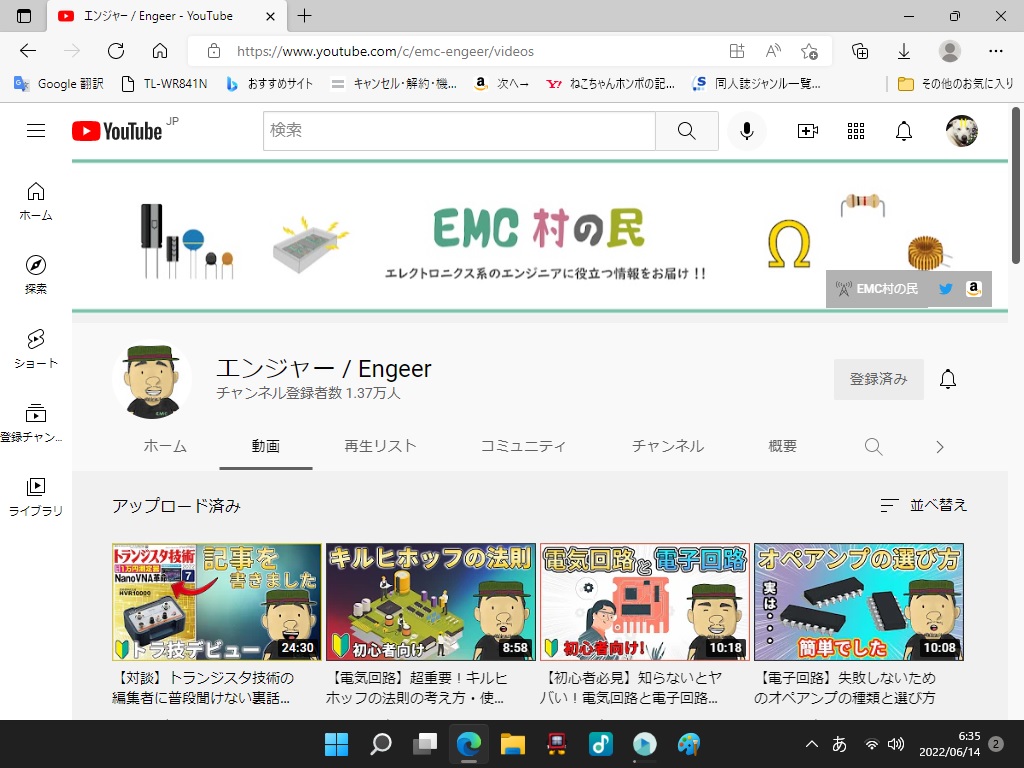1024x768 pixels.
Task: Open the channel's Twitter link
Action: [946, 289]
